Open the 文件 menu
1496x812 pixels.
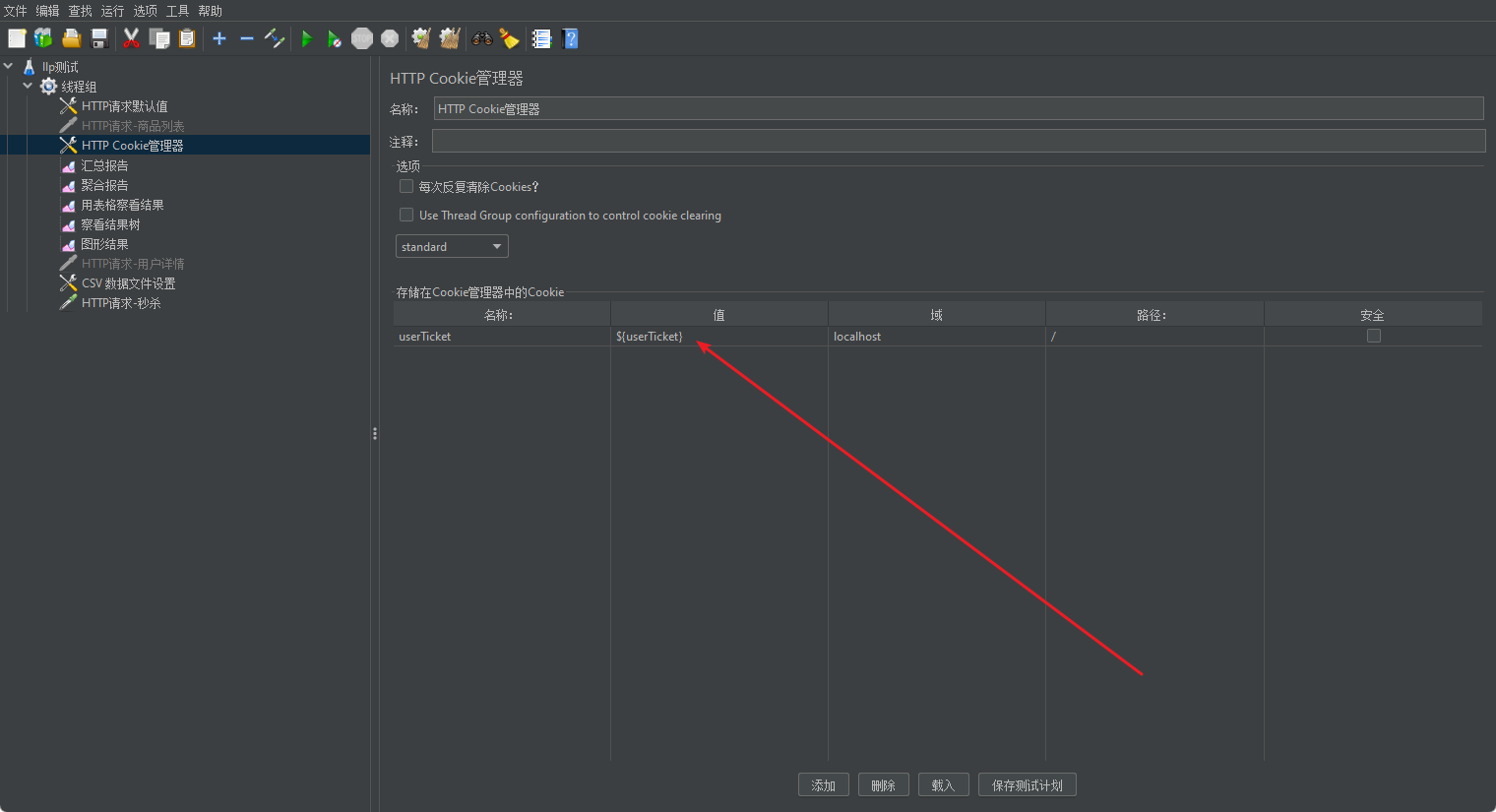(16, 11)
